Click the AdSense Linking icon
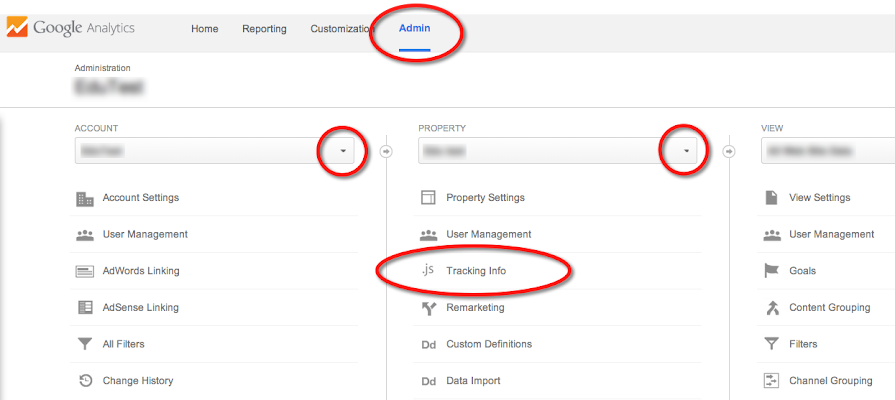 pos(84,308)
